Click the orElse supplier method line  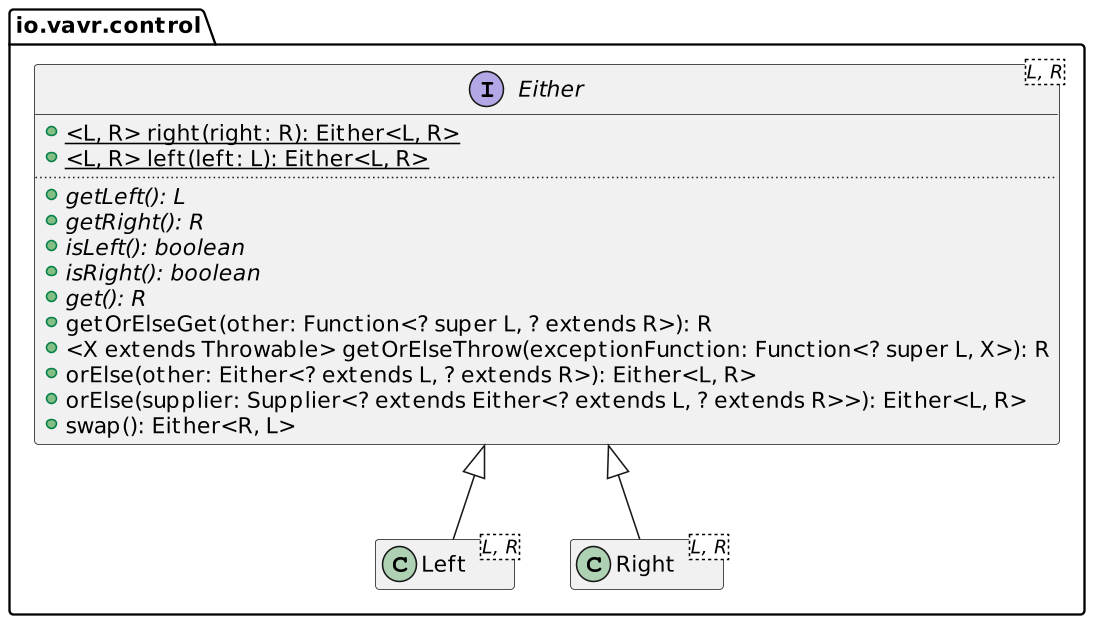pos(545,400)
